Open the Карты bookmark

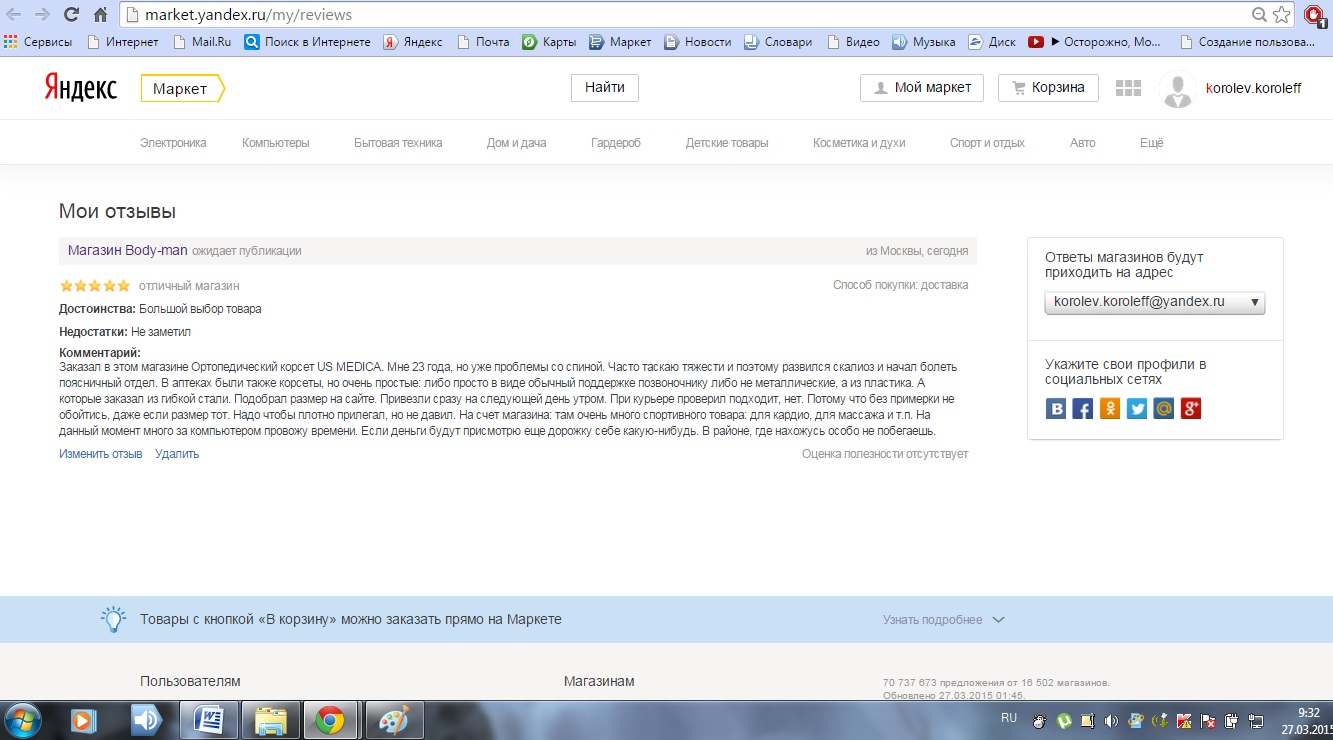[549, 42]
